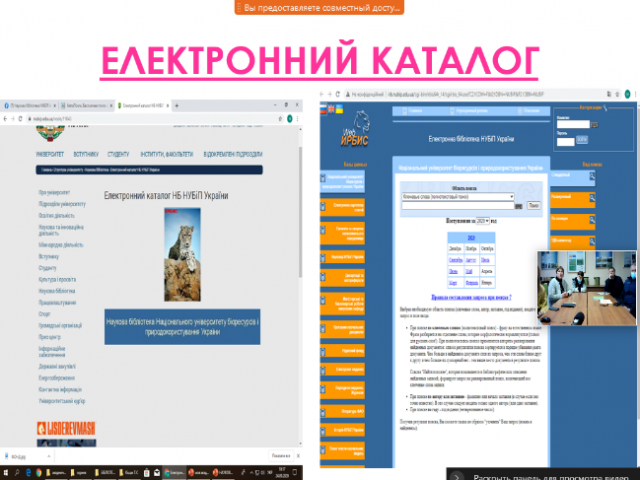This screenshot has height=480, width=640.
Task: Click back arrow in left browser window
Action: 5,119
